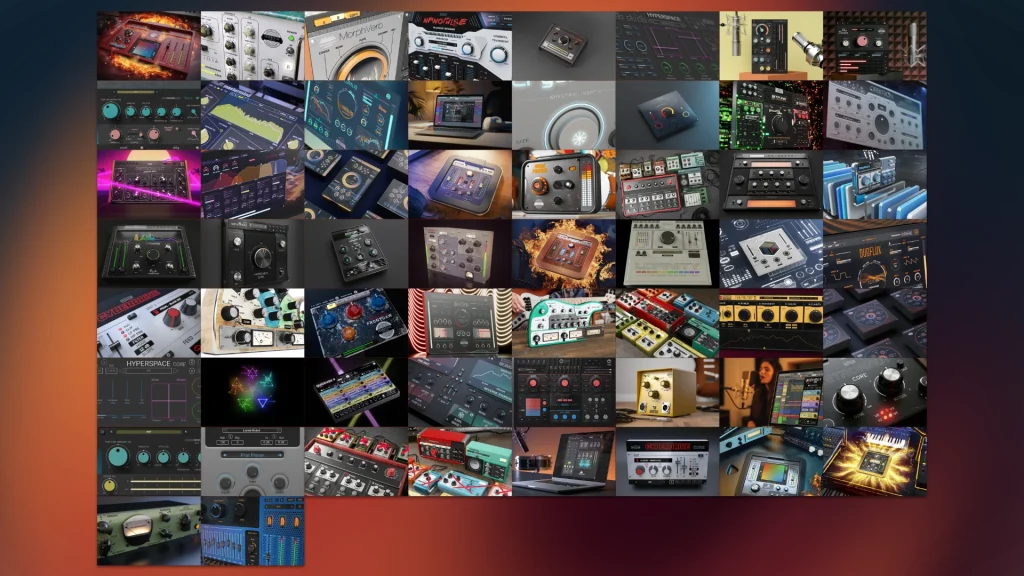
Task: Select red pedalboard with mint pedals on dark floor
Action: pos(667,184)
